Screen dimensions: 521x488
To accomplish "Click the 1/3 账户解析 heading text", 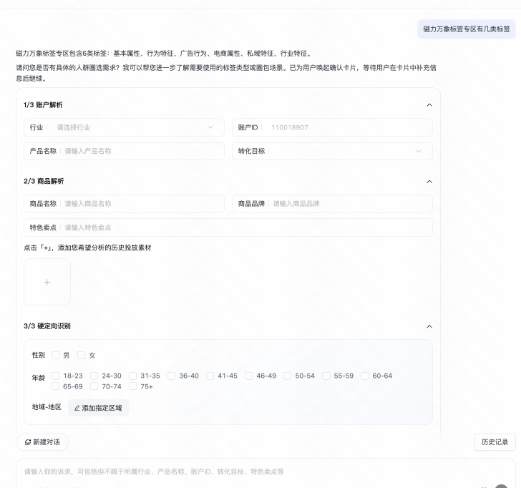I will pyautogui.click(x=43, y=105).
